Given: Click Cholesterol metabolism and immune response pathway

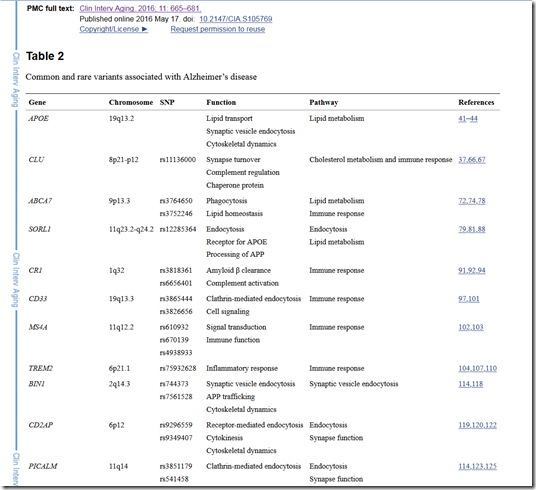Looking at the screenshot, I should pos(380,159).
